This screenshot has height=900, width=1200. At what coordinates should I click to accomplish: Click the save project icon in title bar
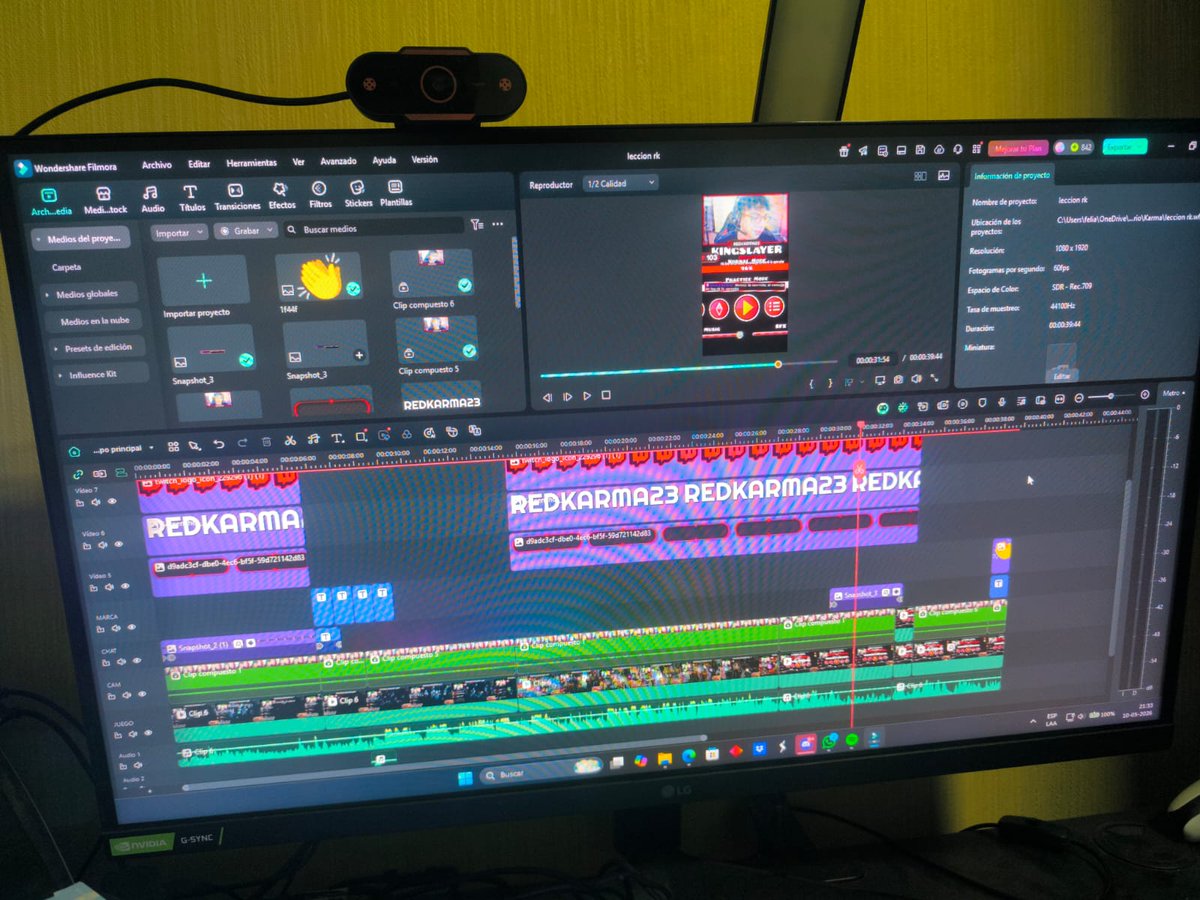(x=920, y=150)
